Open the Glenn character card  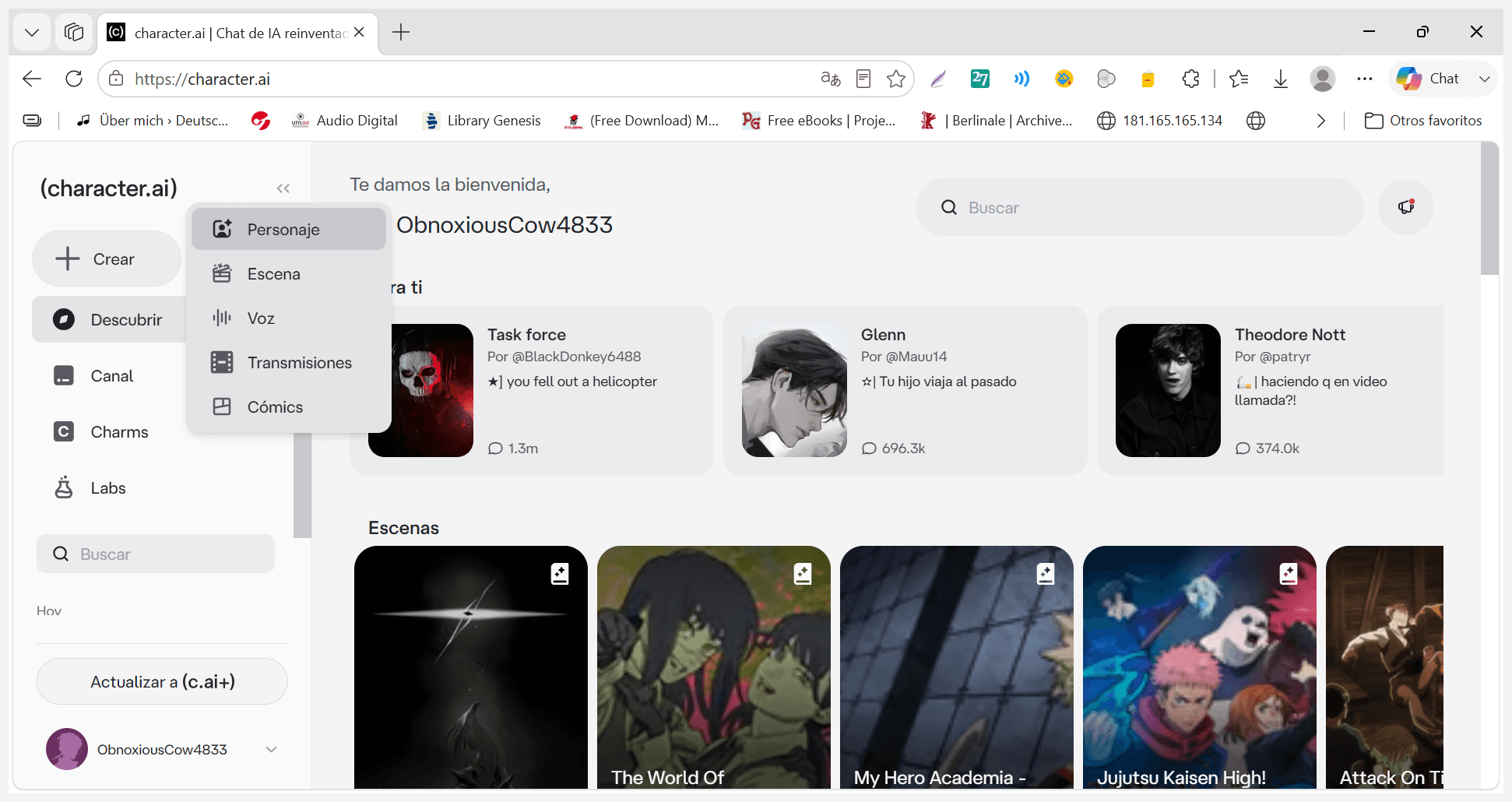[905, 390]
